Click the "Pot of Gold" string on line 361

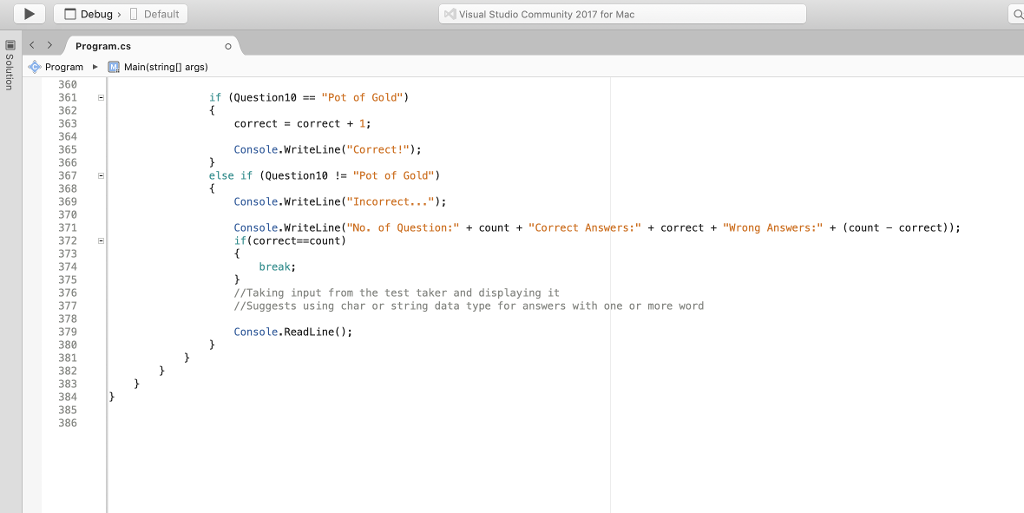(362, 97)
